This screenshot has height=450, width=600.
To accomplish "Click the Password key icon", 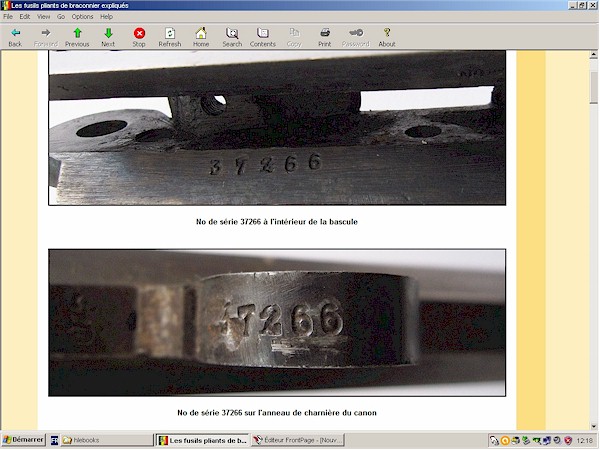I will [x=355, y=37].
